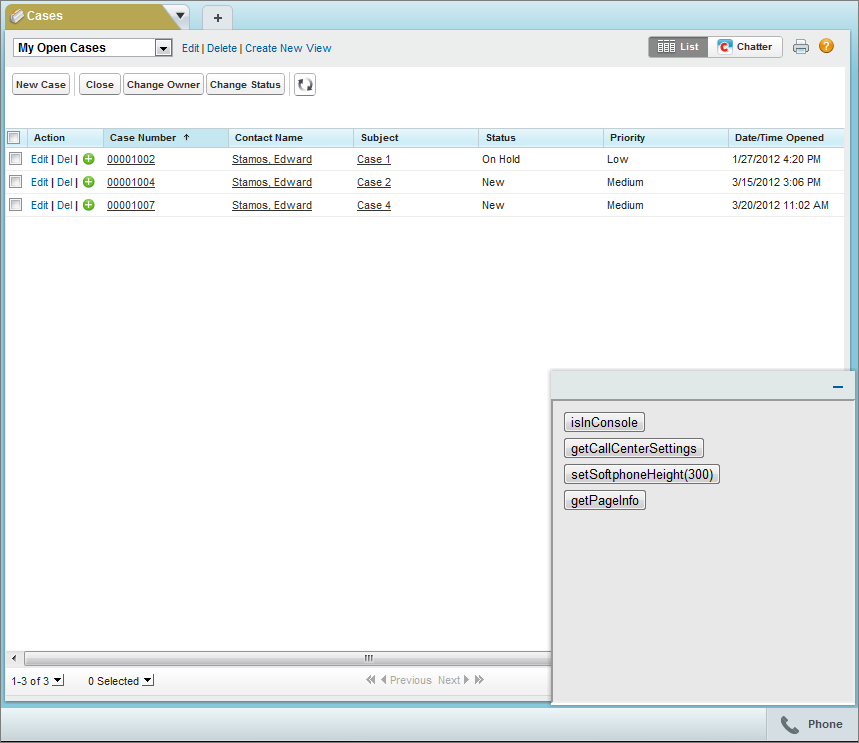
Task: Click green plus icon for case 00001004
Action: [x=89, y=182]
